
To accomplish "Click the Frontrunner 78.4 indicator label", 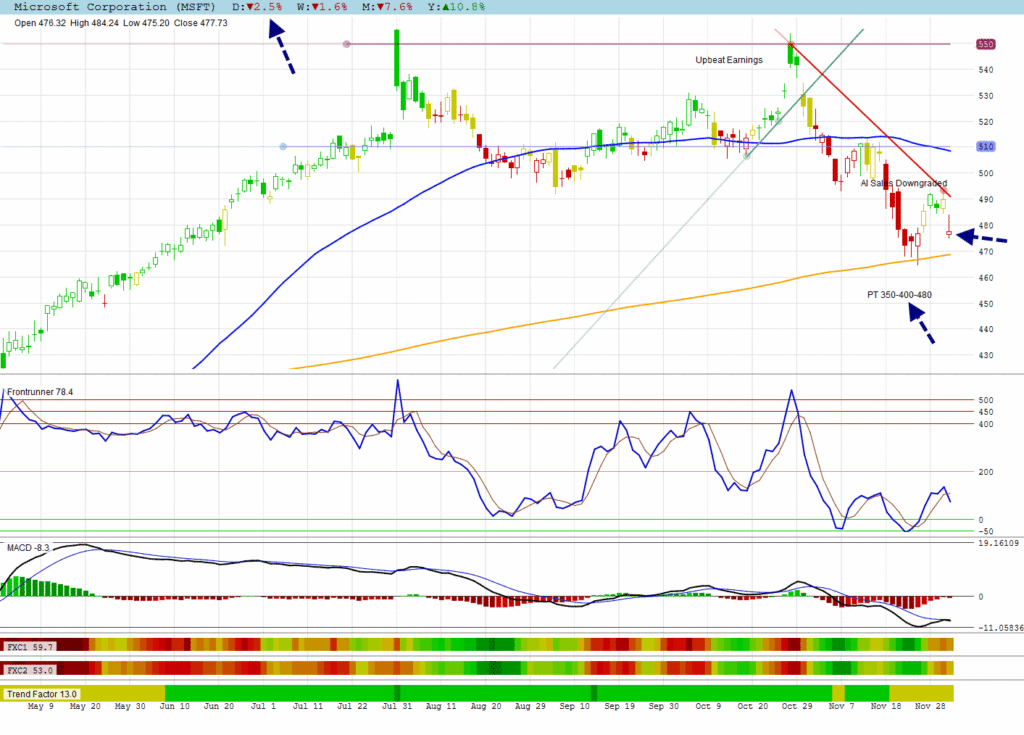I will pyautogui.click(x=40, y=392).
